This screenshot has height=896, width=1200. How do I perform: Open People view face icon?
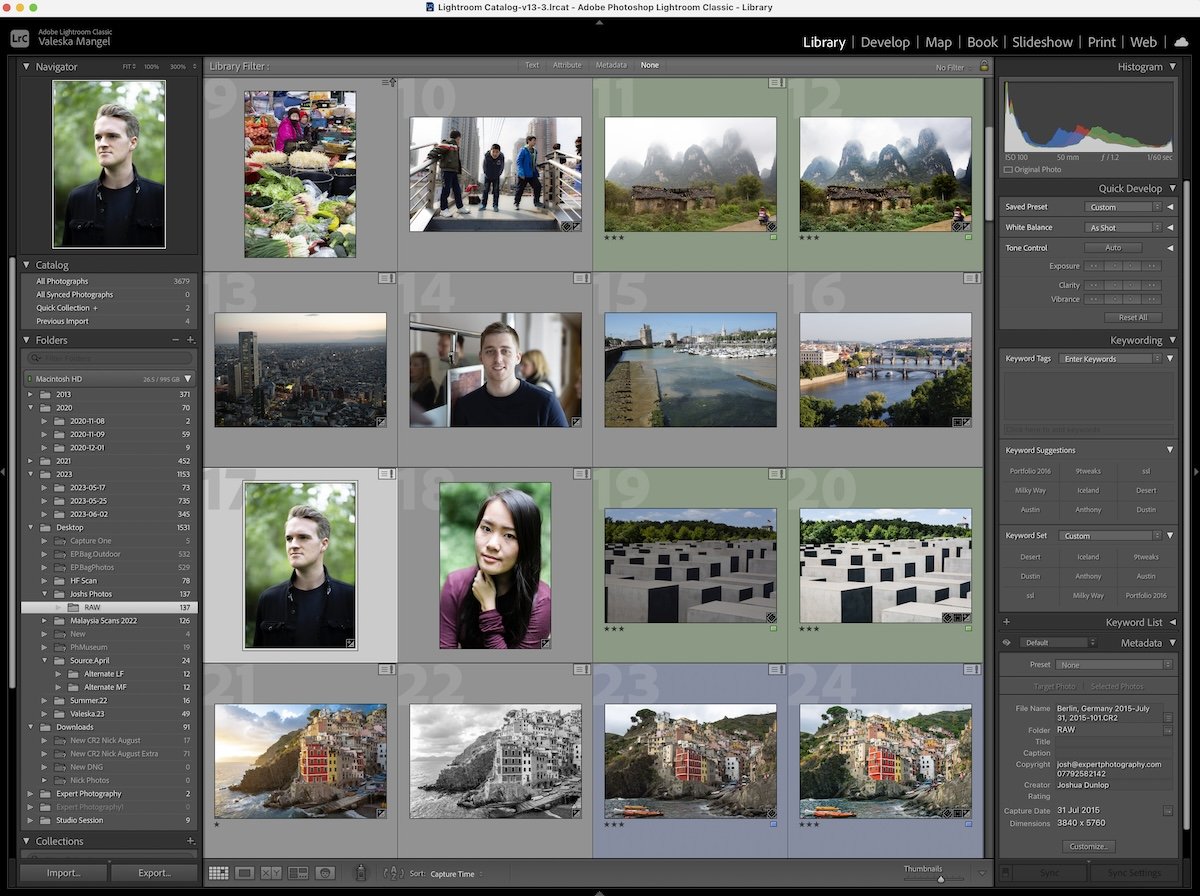pos(324,873)
